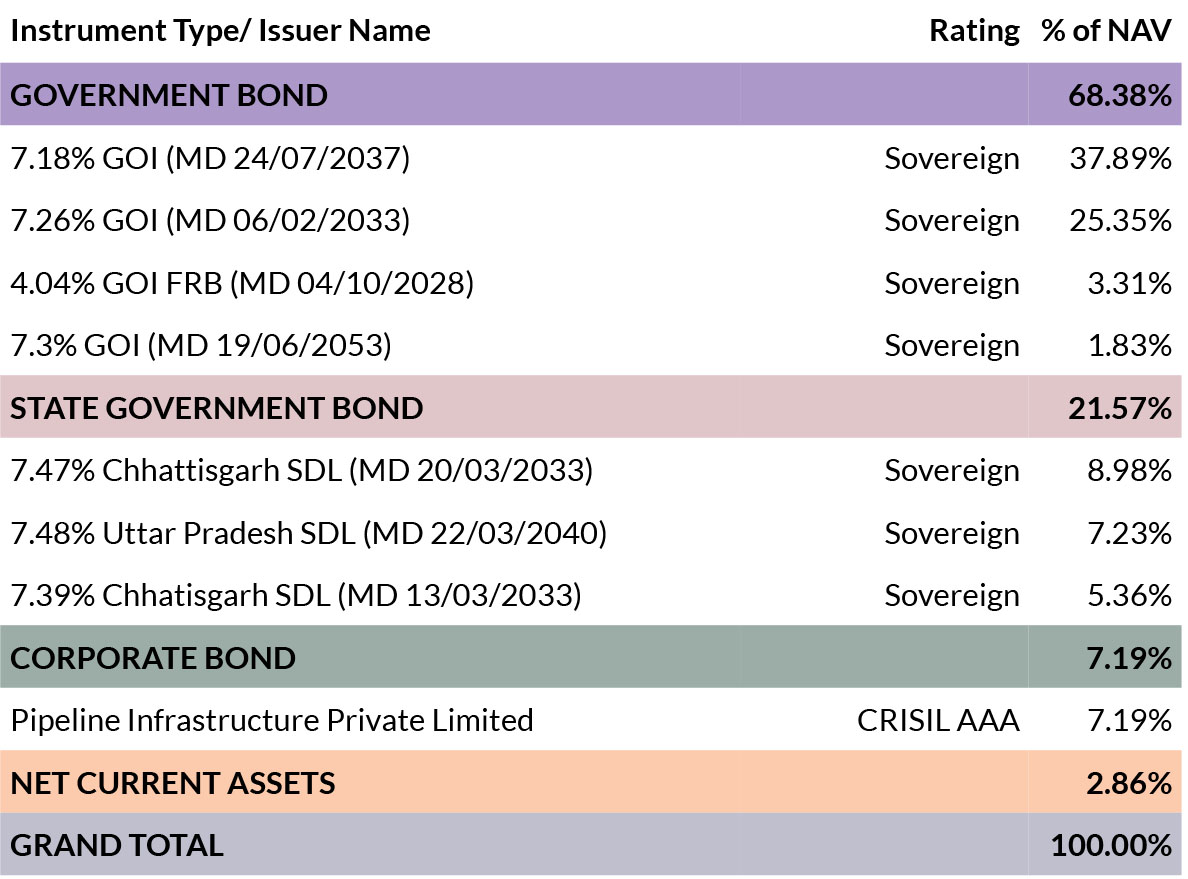Click the CRISIL AAA rating cell
The height and width of the screenshot is (879, 1188).
(938, 721)
